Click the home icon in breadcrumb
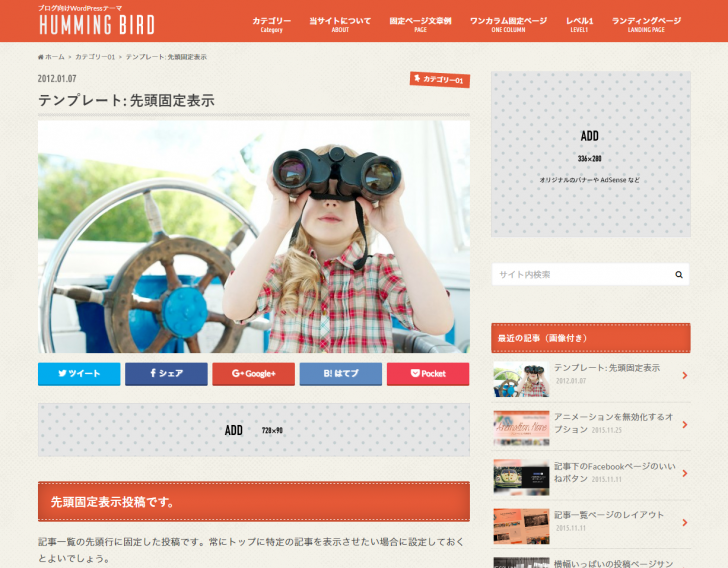 (x=41, y=57)
